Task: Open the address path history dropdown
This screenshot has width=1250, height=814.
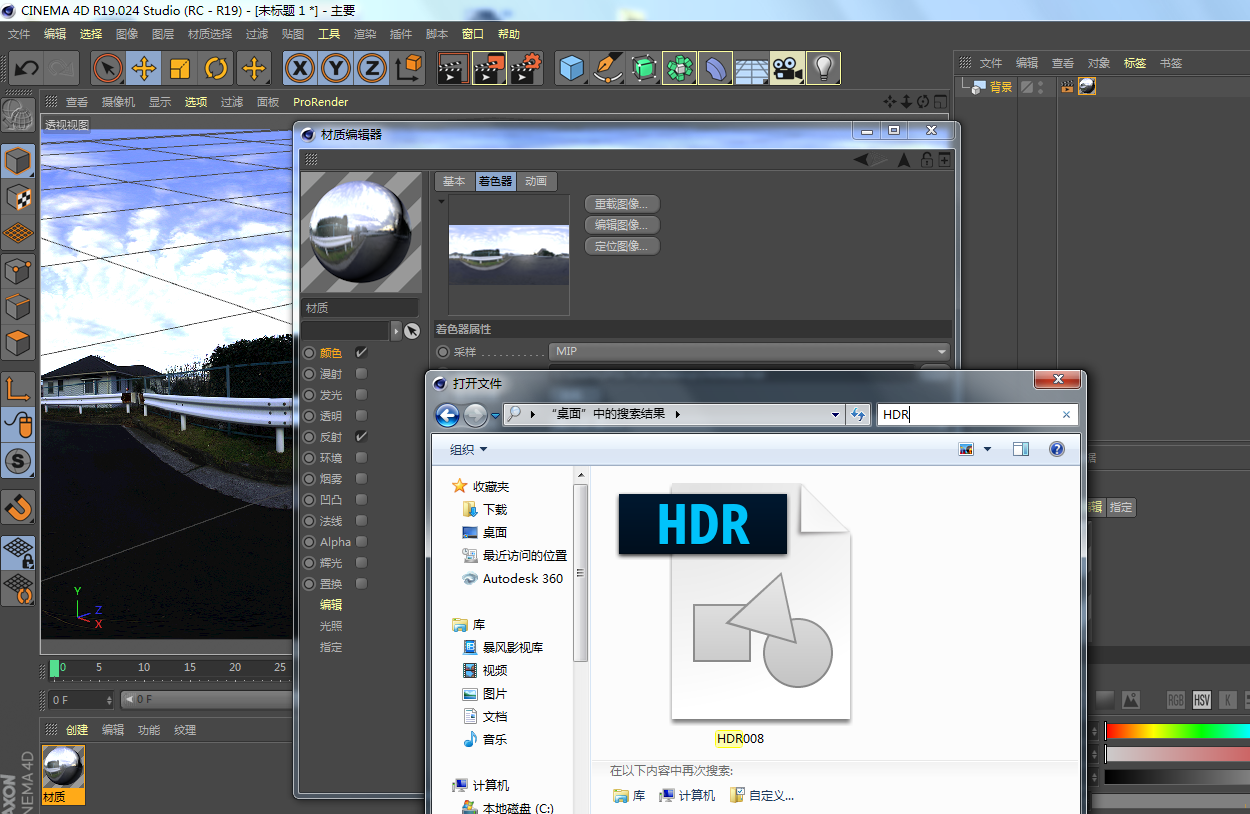Action: (836, 414)
